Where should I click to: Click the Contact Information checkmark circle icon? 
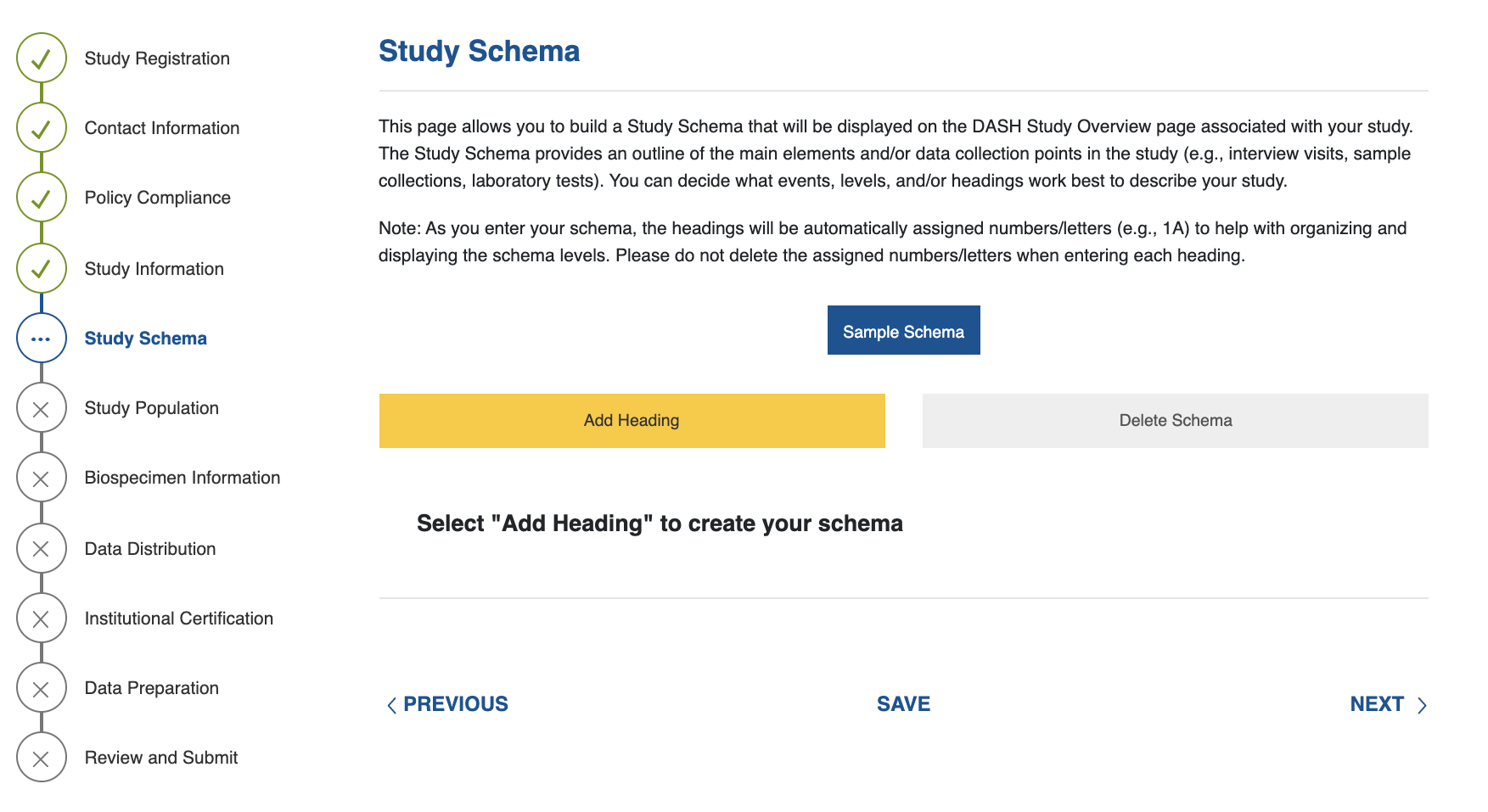pyautogui.click(x=41, y=128)
